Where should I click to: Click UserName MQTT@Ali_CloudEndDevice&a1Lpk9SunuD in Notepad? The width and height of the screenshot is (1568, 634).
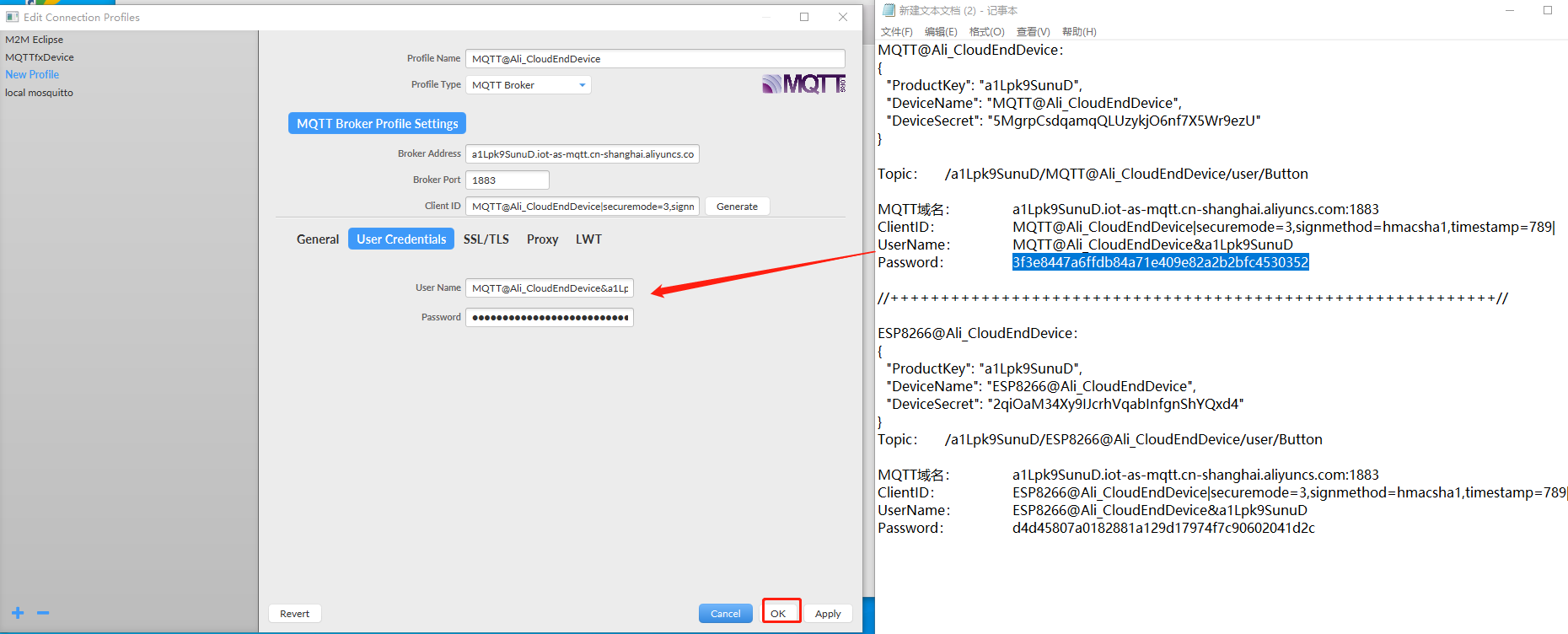pyautogui.click(x=1153, y=244)
